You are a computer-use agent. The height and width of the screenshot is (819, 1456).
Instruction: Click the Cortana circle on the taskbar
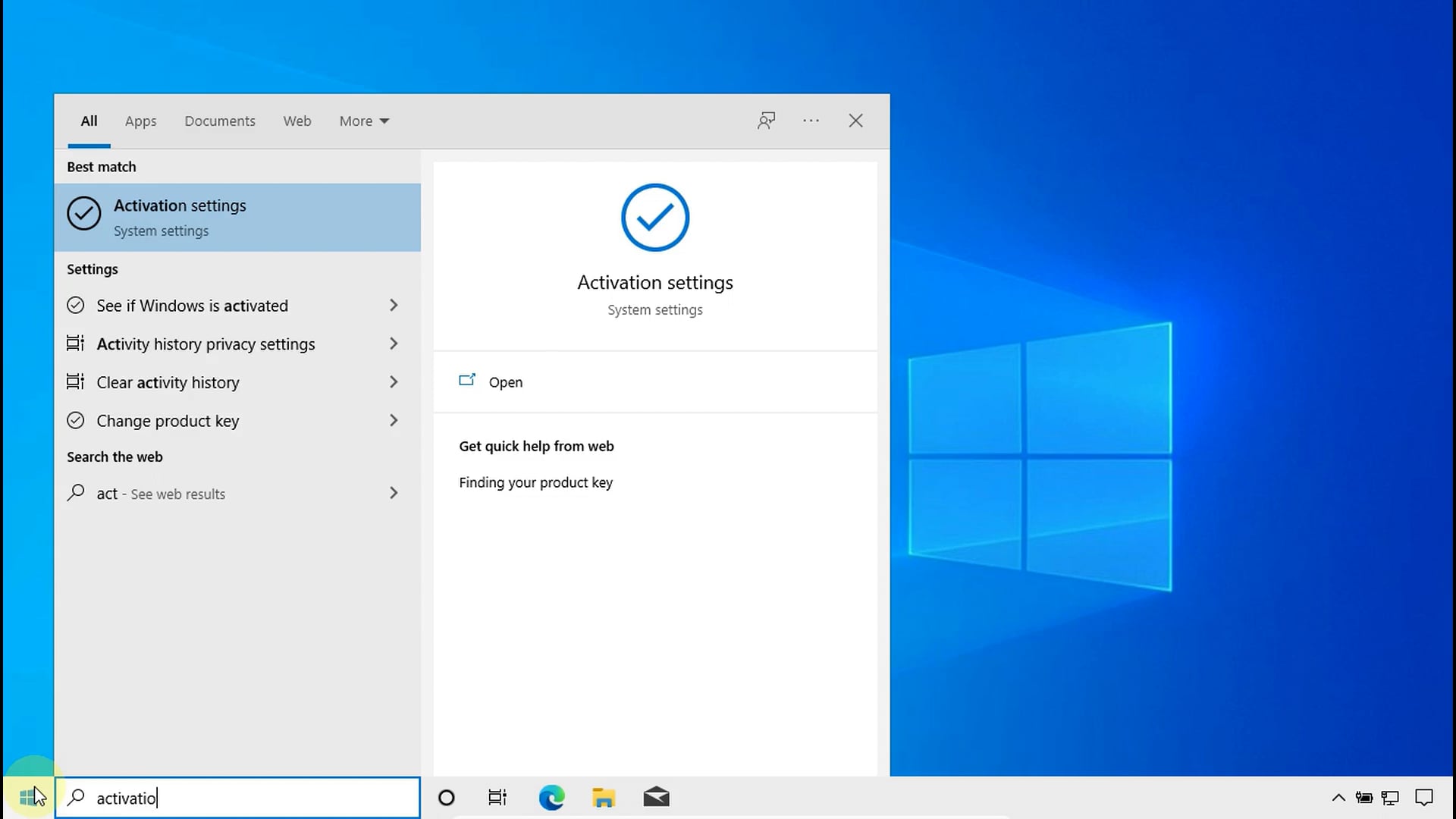pos(446,797)
